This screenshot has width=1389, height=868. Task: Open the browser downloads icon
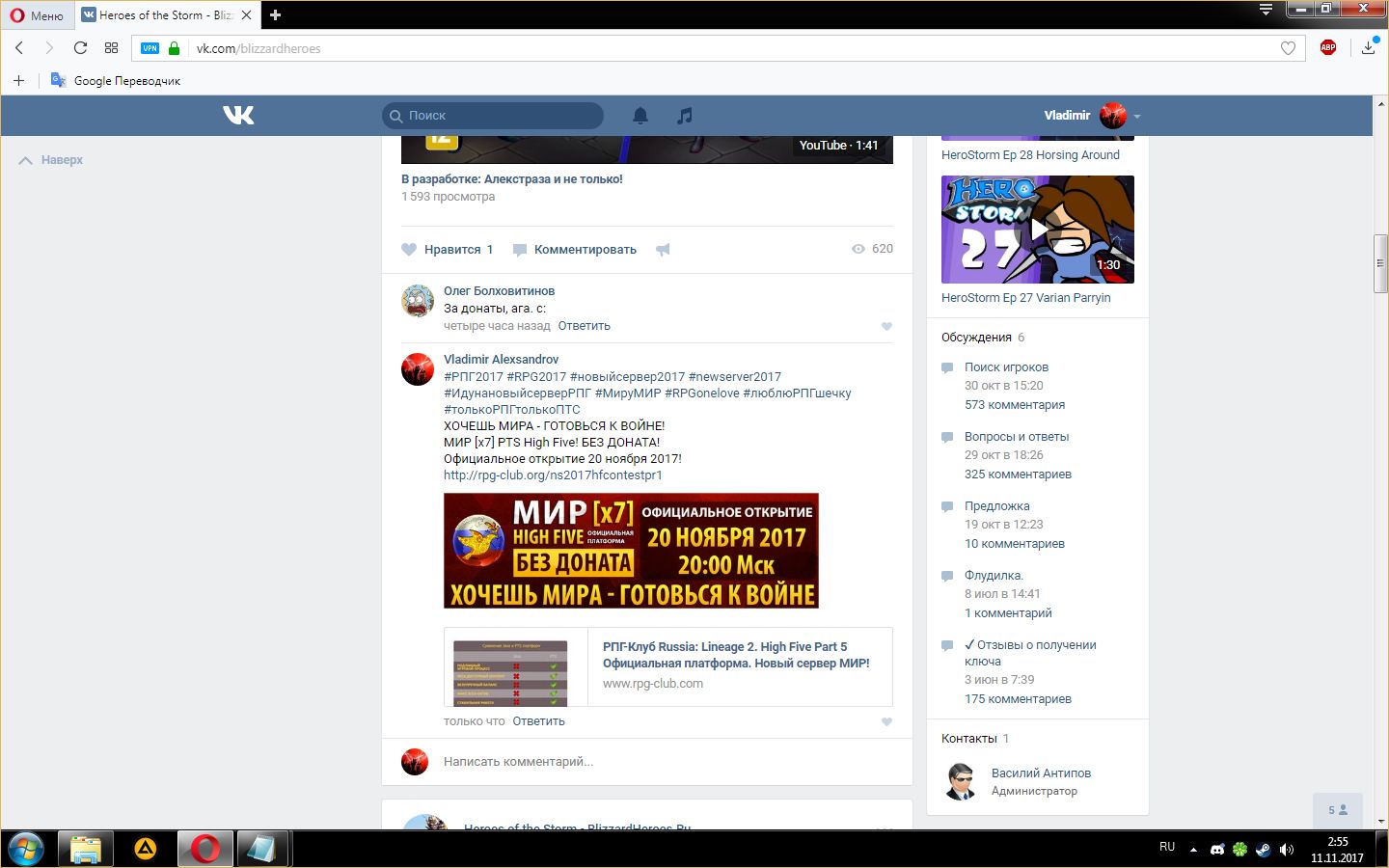(x=1369, y=47)
